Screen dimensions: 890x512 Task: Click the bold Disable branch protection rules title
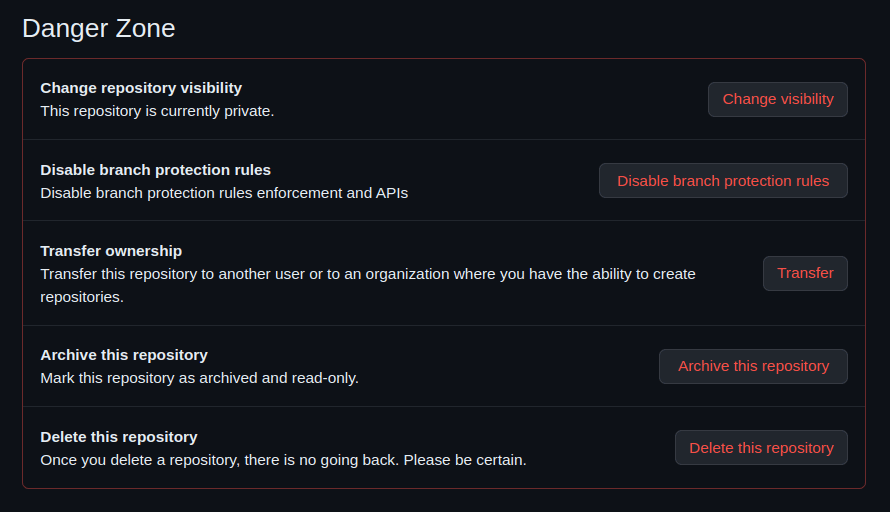[x=155, y=170]
